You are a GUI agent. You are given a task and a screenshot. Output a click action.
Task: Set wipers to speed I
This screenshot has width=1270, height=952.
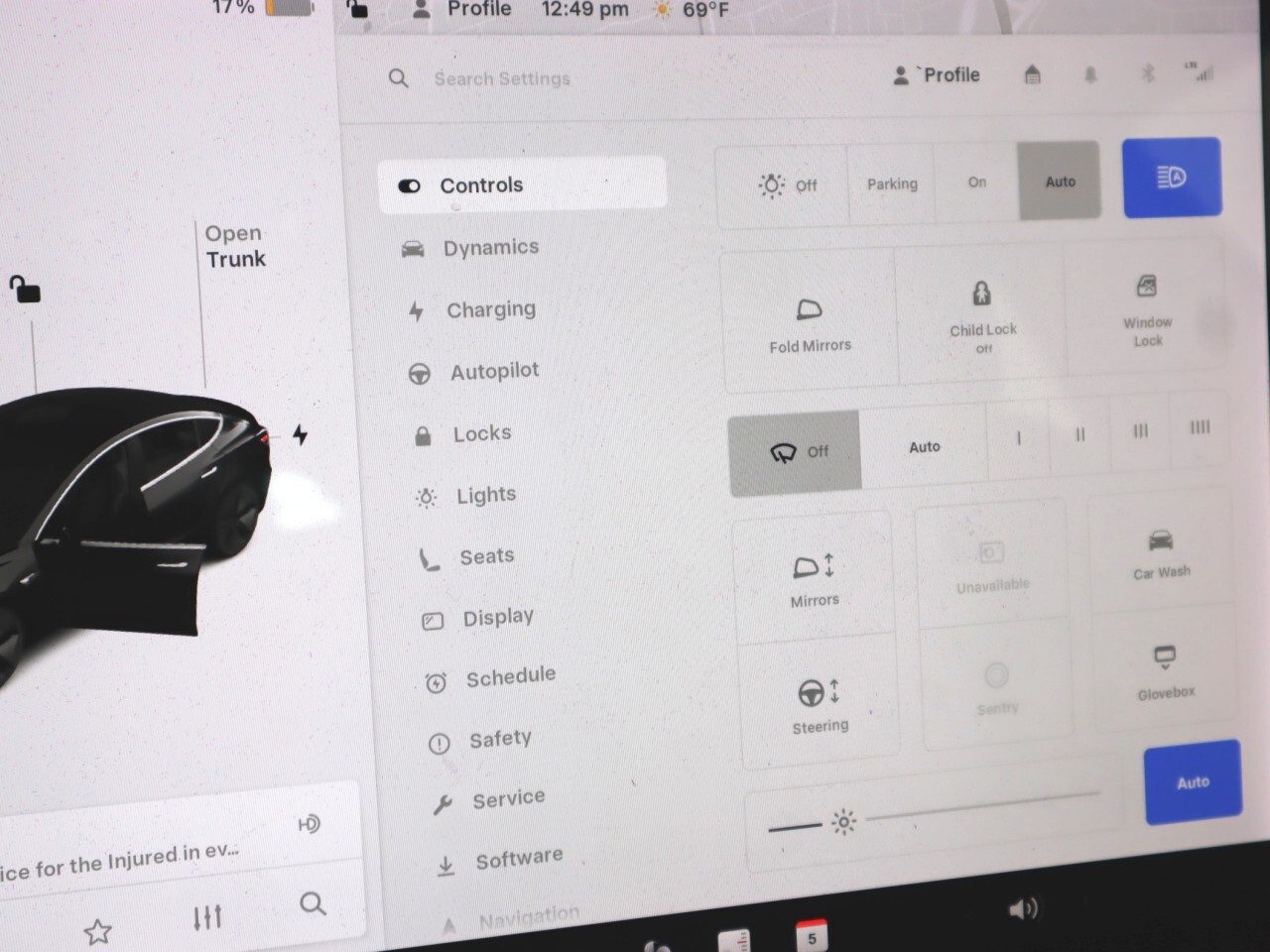(1018, 438)
